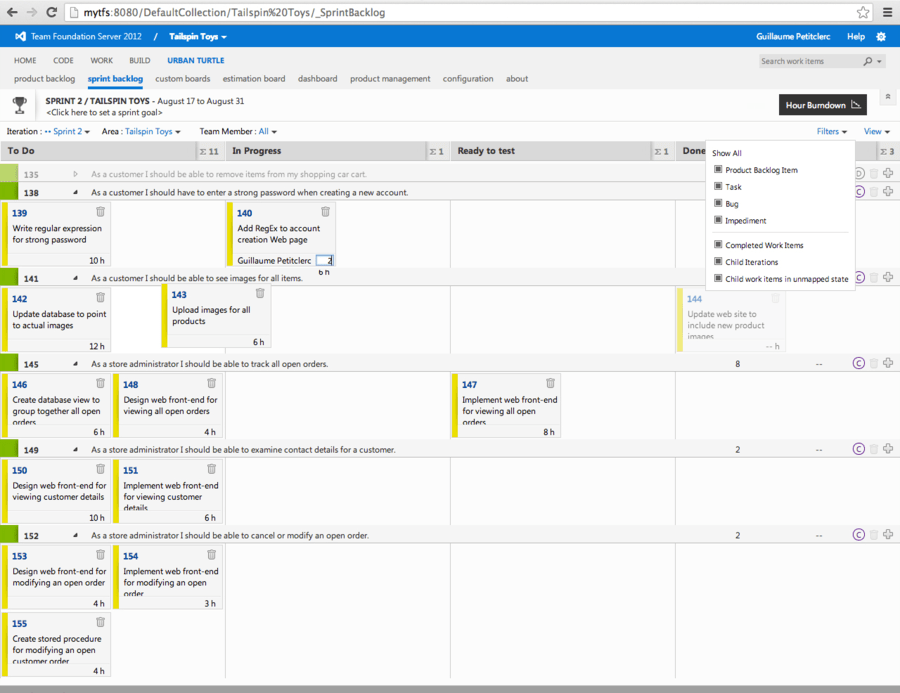Open task 147 by its number link
The image size is (900, 693).
(x=470, y=385)
